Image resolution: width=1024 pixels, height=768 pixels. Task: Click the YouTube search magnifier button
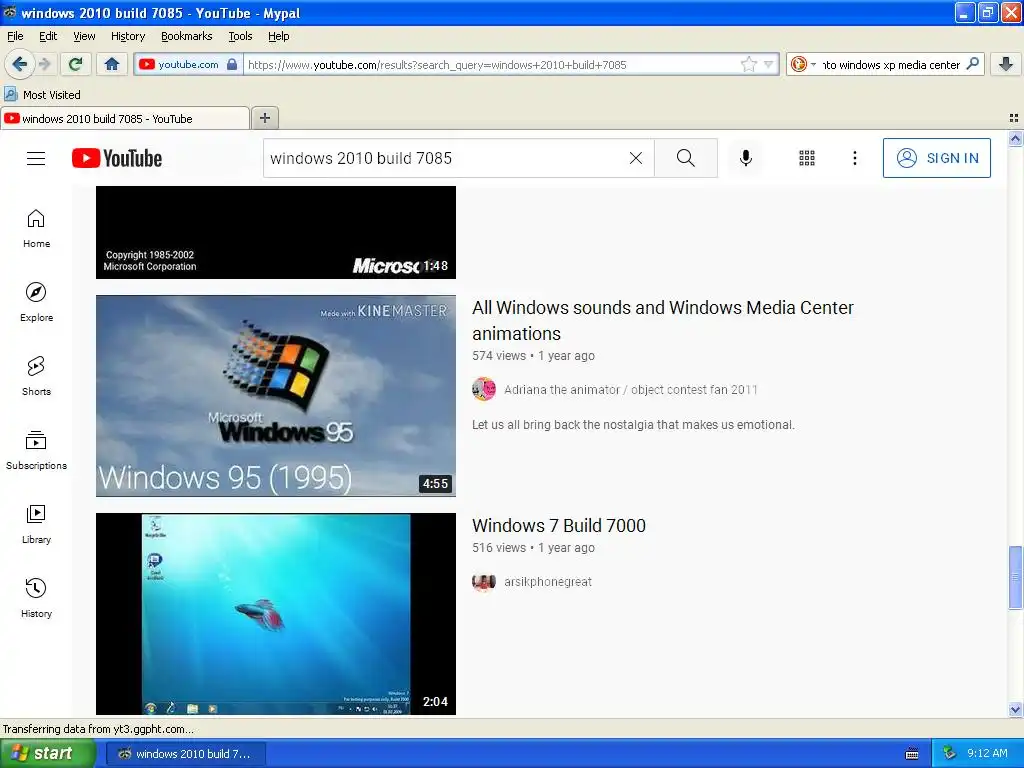(686, 158)
